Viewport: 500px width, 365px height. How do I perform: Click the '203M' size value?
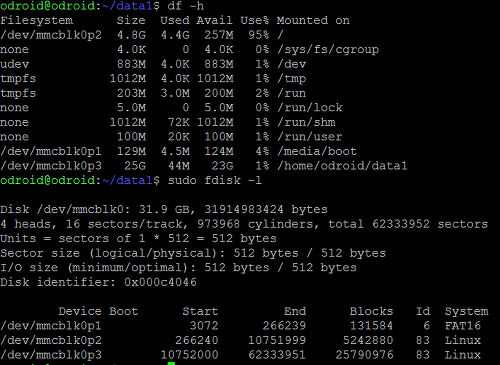131,93
